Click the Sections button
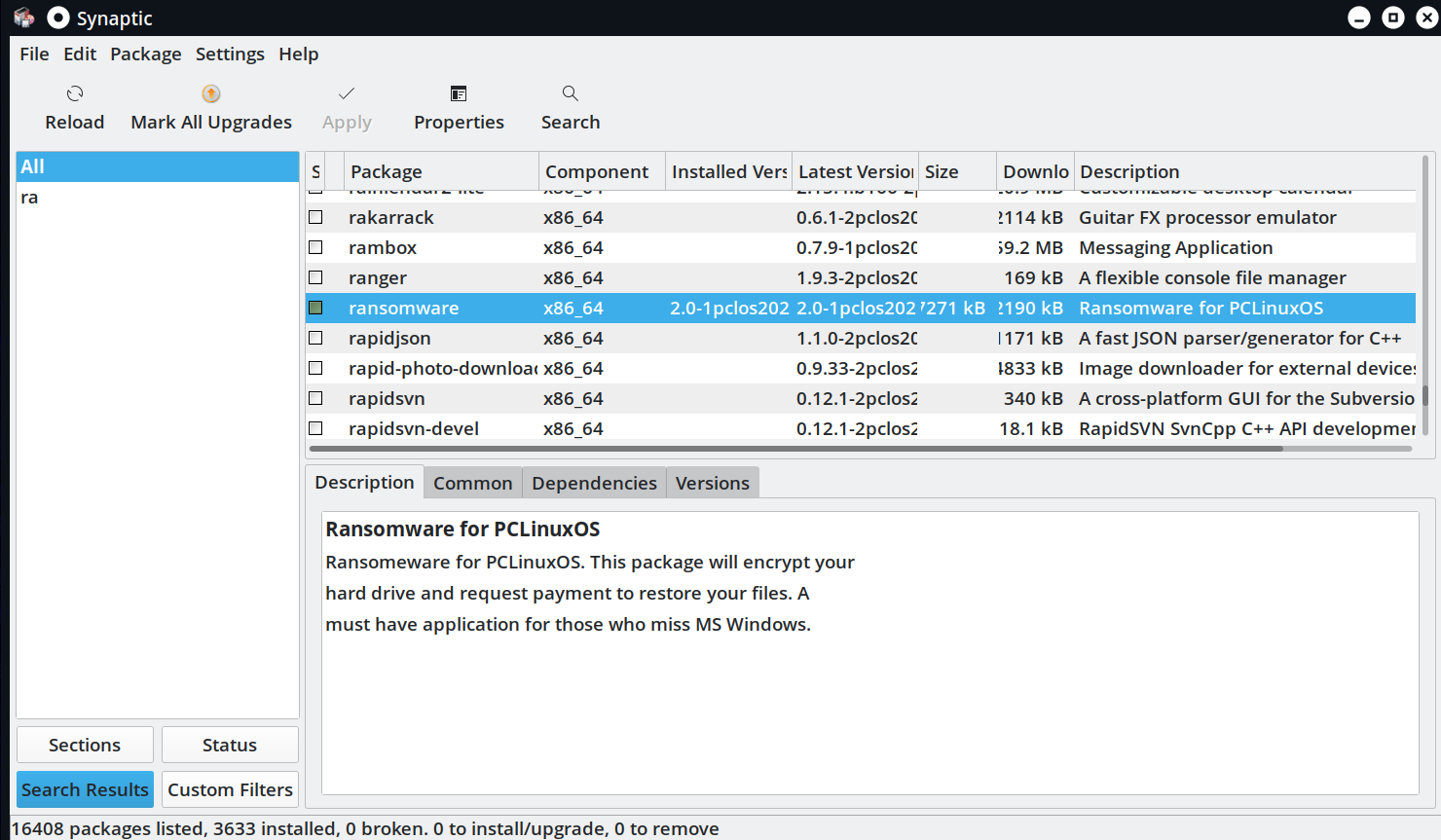Viewport: 1441px width, 840px height. (x=85, y=745)
